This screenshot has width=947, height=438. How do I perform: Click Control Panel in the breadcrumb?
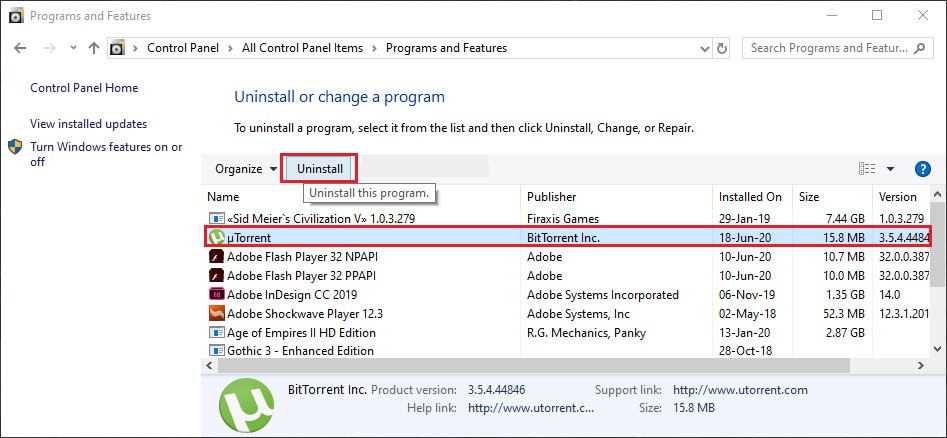(183, 48)
